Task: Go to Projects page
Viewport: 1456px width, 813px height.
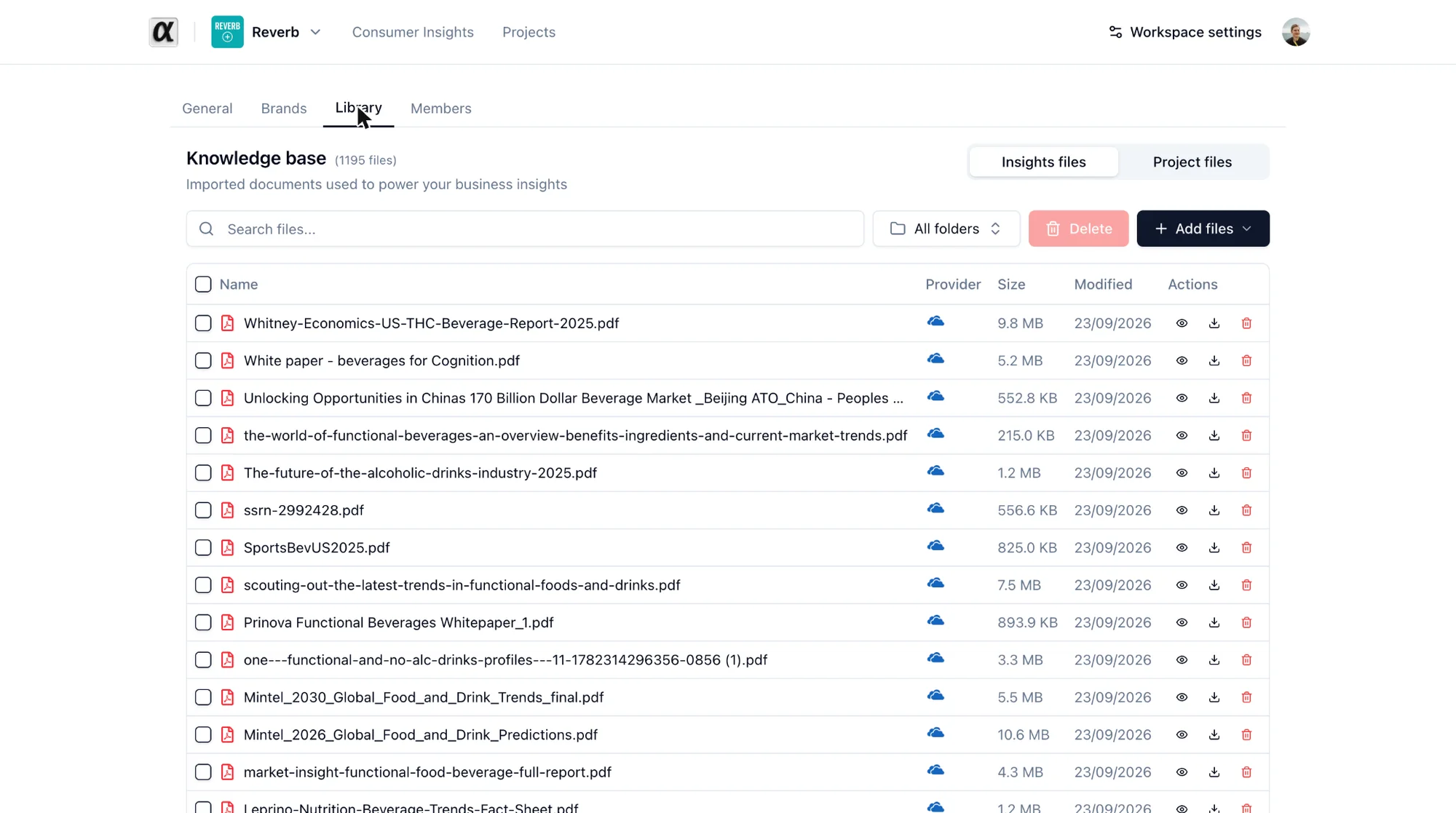Action: click(x=529, y=32)
